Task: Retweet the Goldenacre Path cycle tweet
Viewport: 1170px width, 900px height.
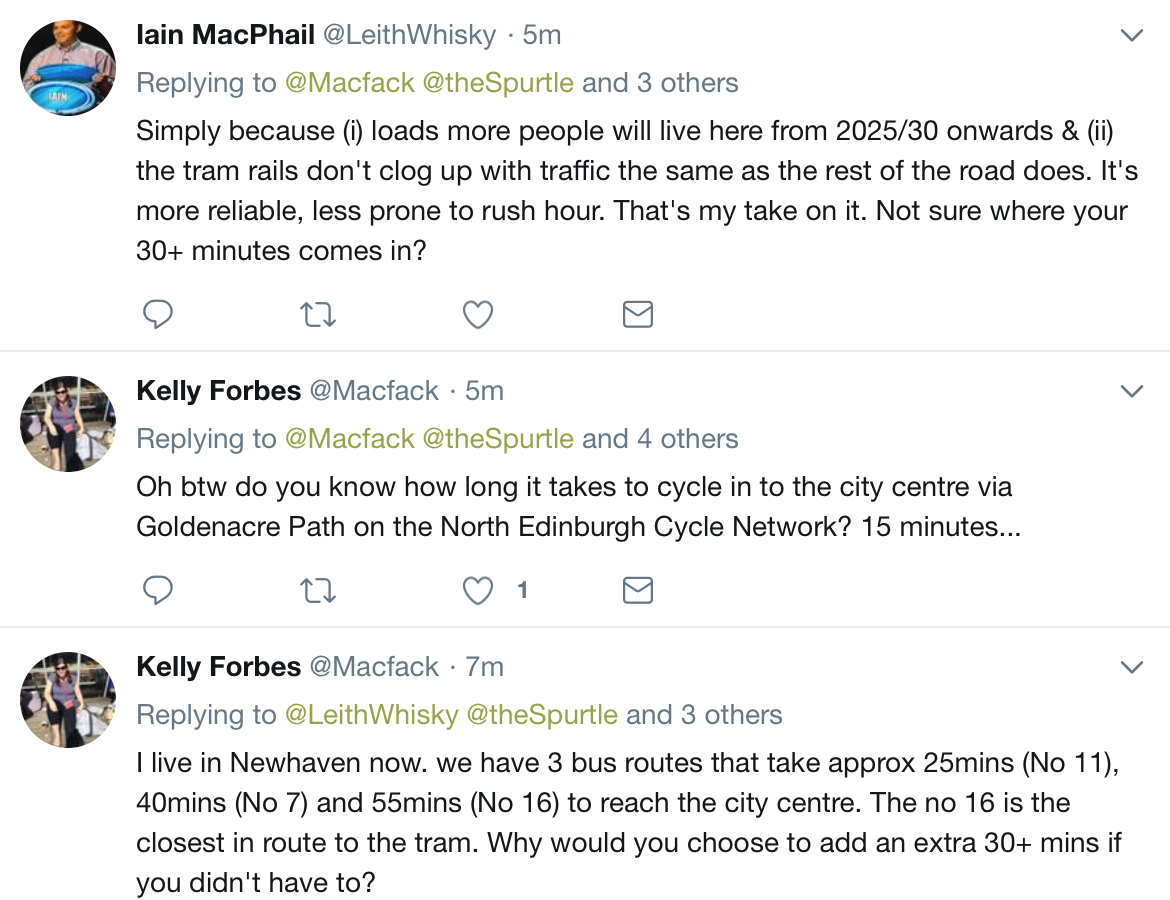Action: (318, 591)
